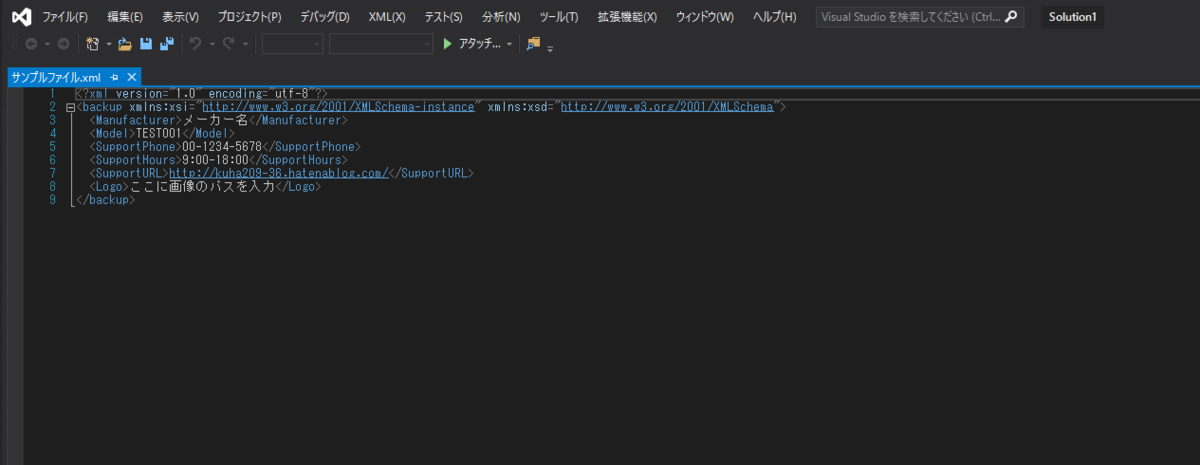Click the アタッチ... button

[x=478, y=44]
